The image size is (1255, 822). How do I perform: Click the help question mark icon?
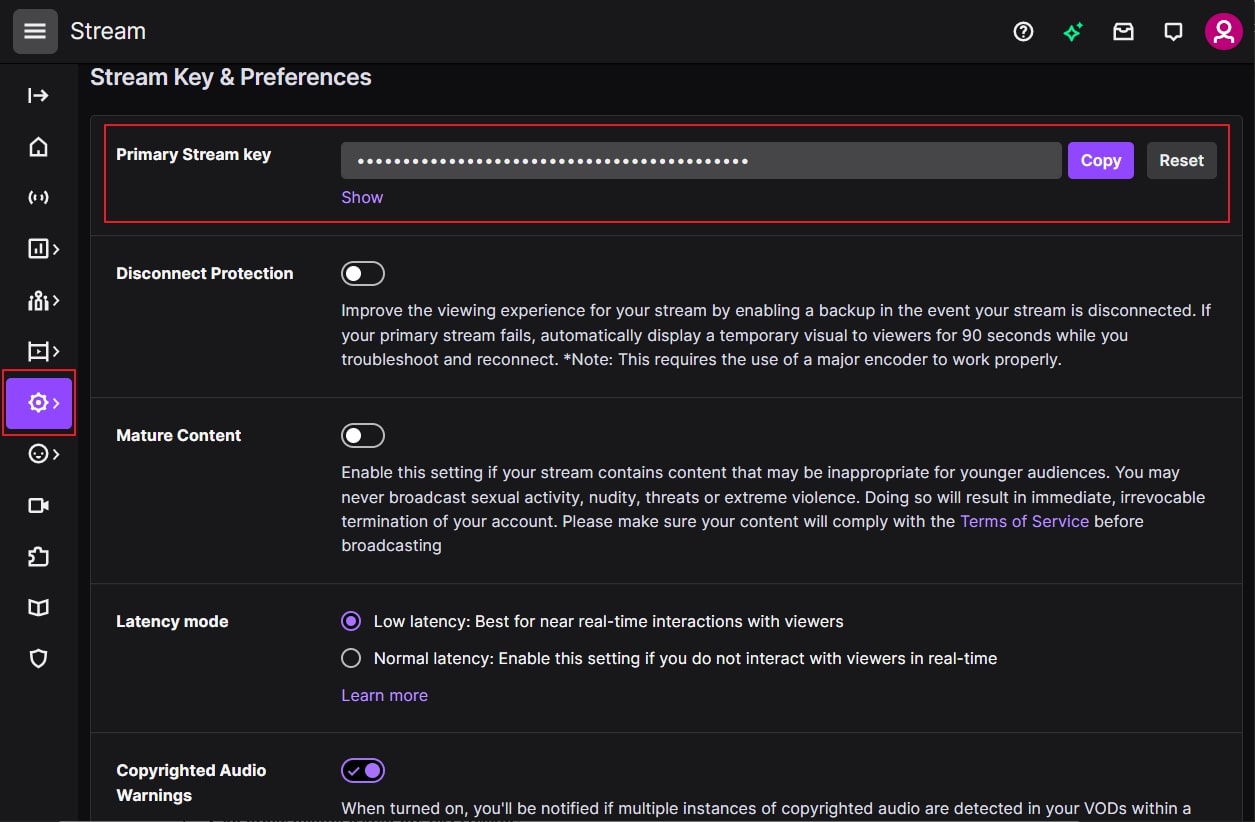[x=1023, y=32]
